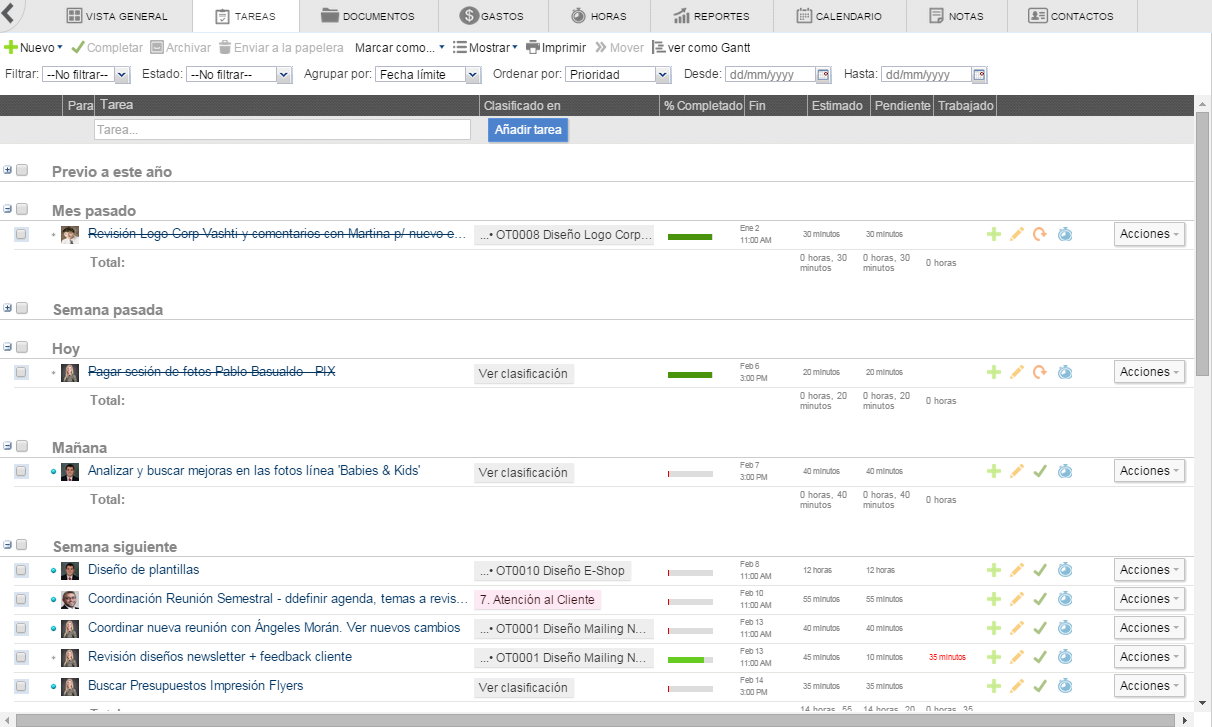
Task: Click the green plus icon on the Diseño de plantillas row
Action: coord(993,570)
